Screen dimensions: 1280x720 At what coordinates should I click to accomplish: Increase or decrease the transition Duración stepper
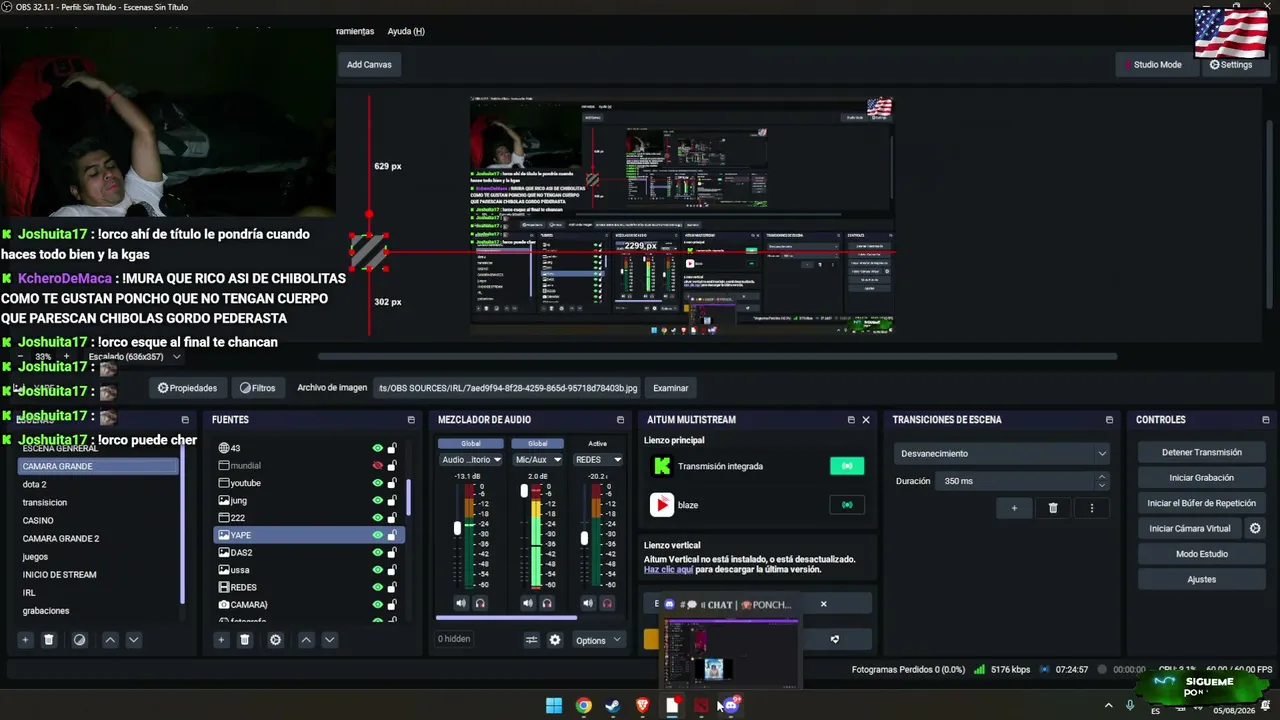(1102, 481)
